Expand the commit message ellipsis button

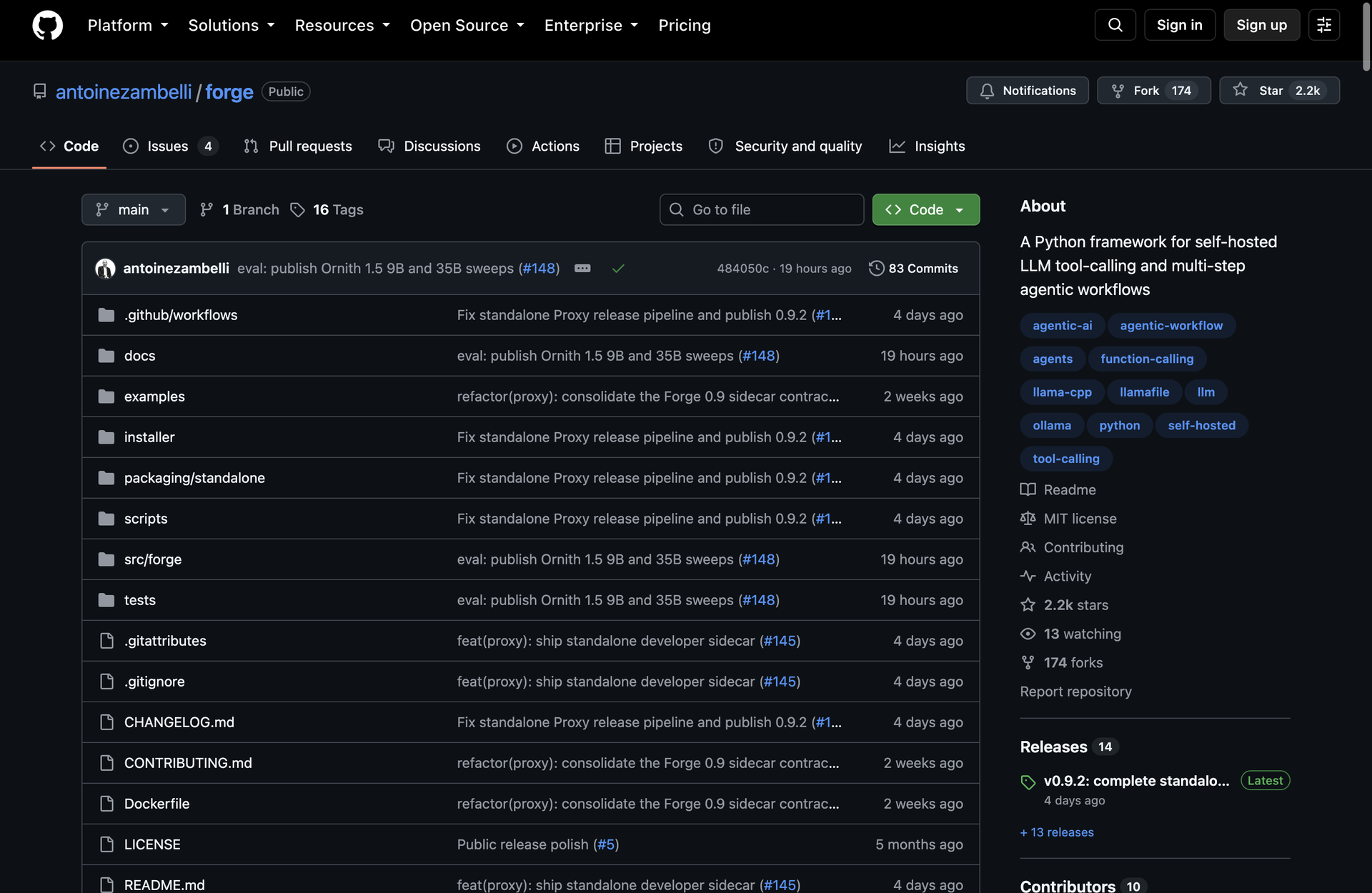coord(582,269)
